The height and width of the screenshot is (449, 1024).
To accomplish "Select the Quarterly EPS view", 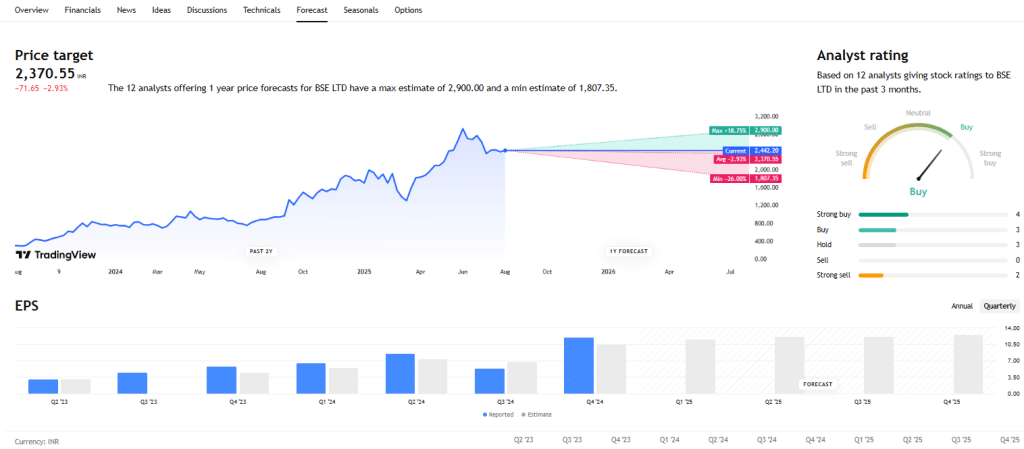I will coord(1000,306).
